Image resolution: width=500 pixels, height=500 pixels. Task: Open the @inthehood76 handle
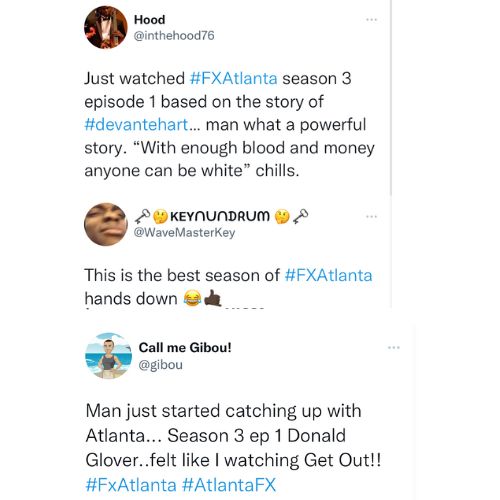pos(174,36)
